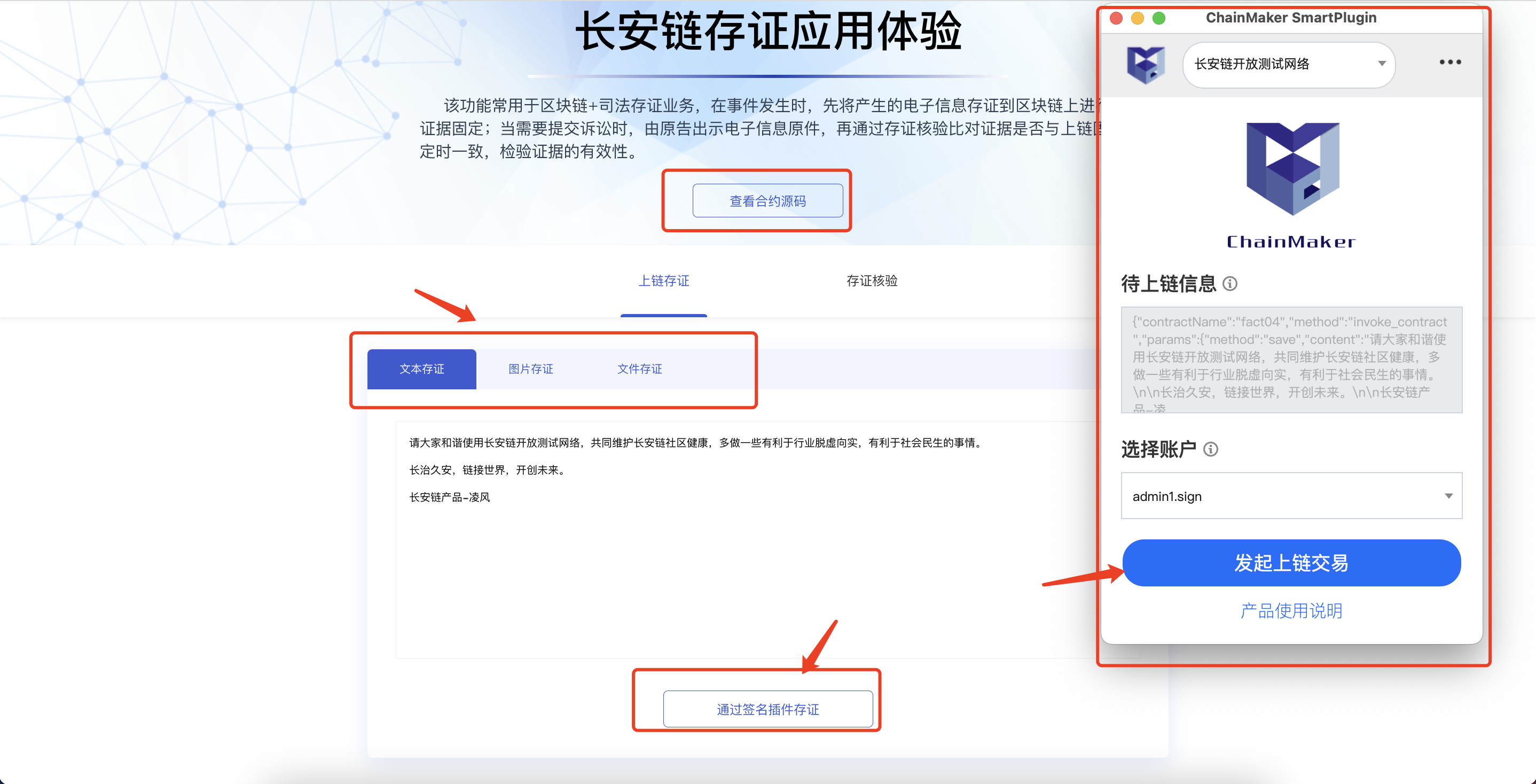The width and height of the screenshot is (1536, 784).
Task: Minimize plugin window using yellow button
Action: [x=1137, y=18]
